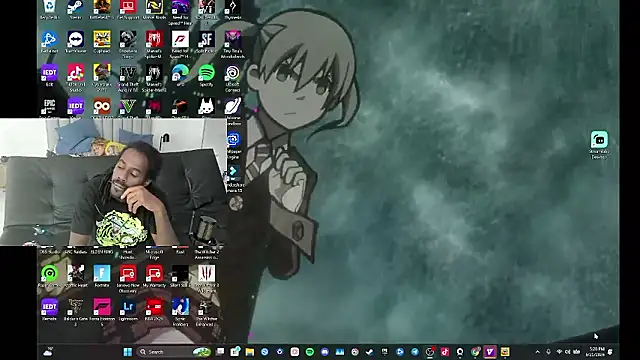Open the TikTok app in the taskbar
Viewport: 640px width, 360px height.
(x=445, y=352)
